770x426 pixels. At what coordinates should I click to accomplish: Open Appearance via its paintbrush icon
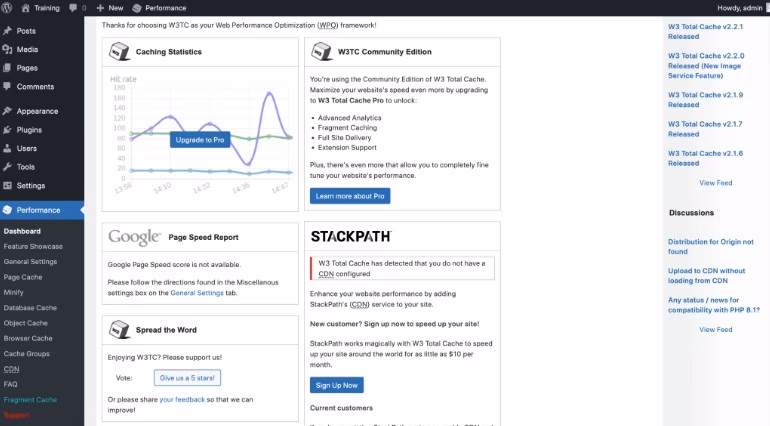point(8,111)
